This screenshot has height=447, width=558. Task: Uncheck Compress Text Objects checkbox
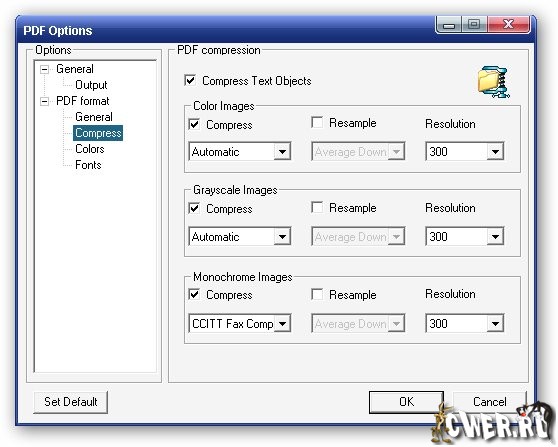click(190, 80)
